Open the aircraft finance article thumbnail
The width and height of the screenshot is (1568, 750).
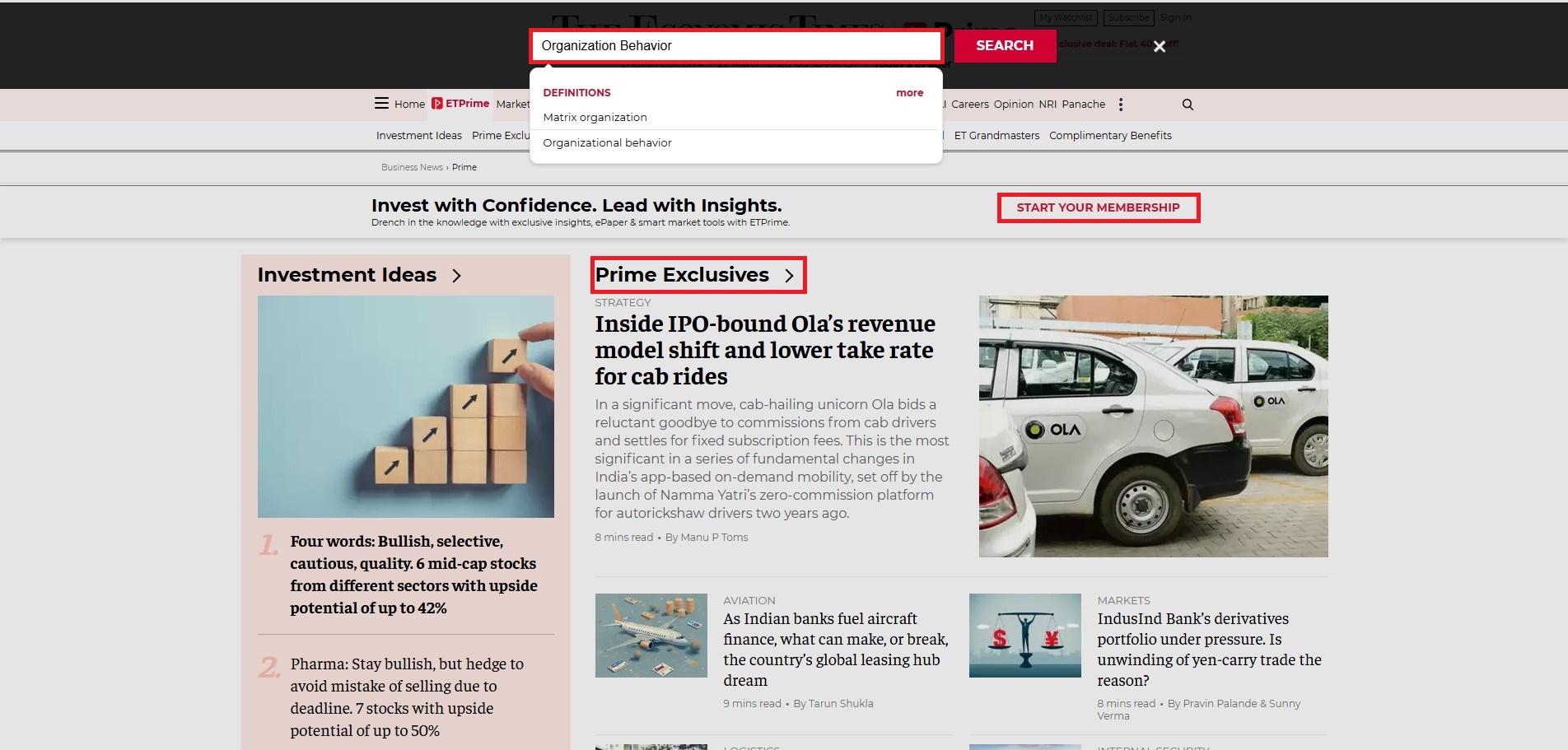click(651, 636)
